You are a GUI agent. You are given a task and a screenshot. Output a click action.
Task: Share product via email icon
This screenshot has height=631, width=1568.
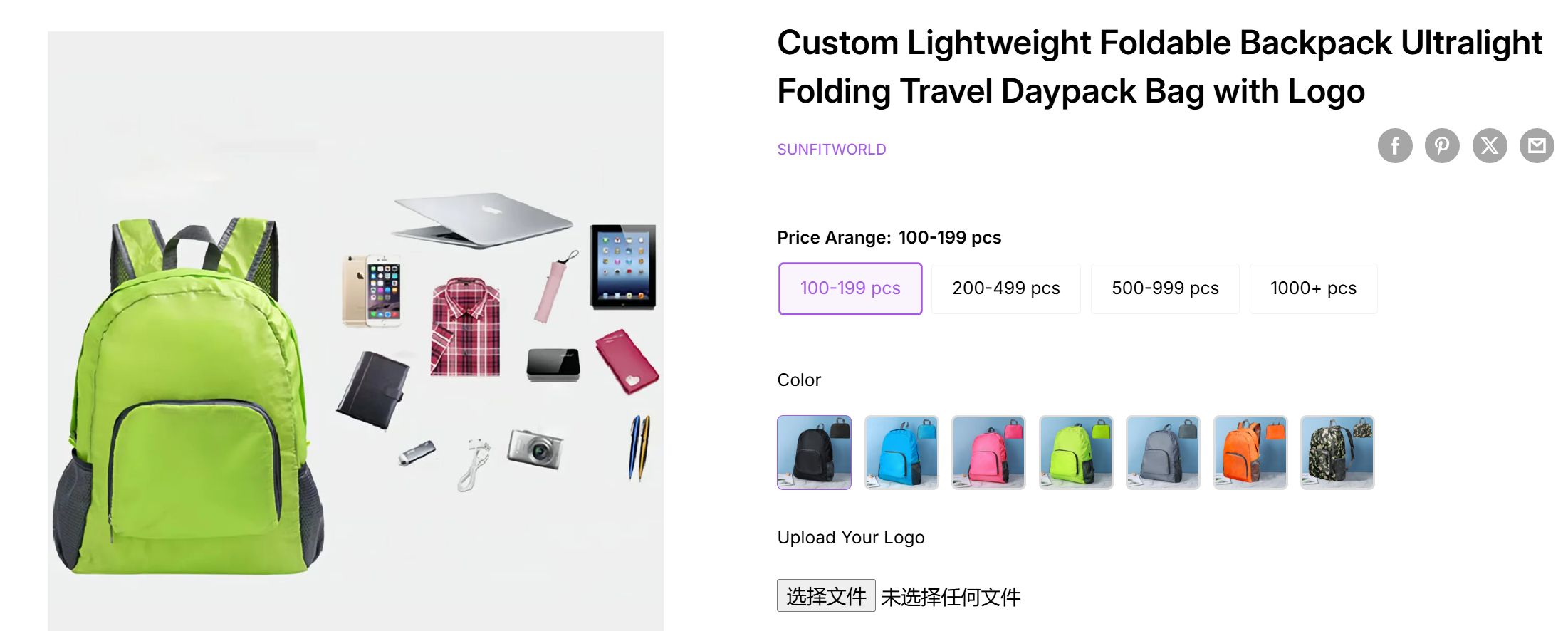pos(1537,146)
